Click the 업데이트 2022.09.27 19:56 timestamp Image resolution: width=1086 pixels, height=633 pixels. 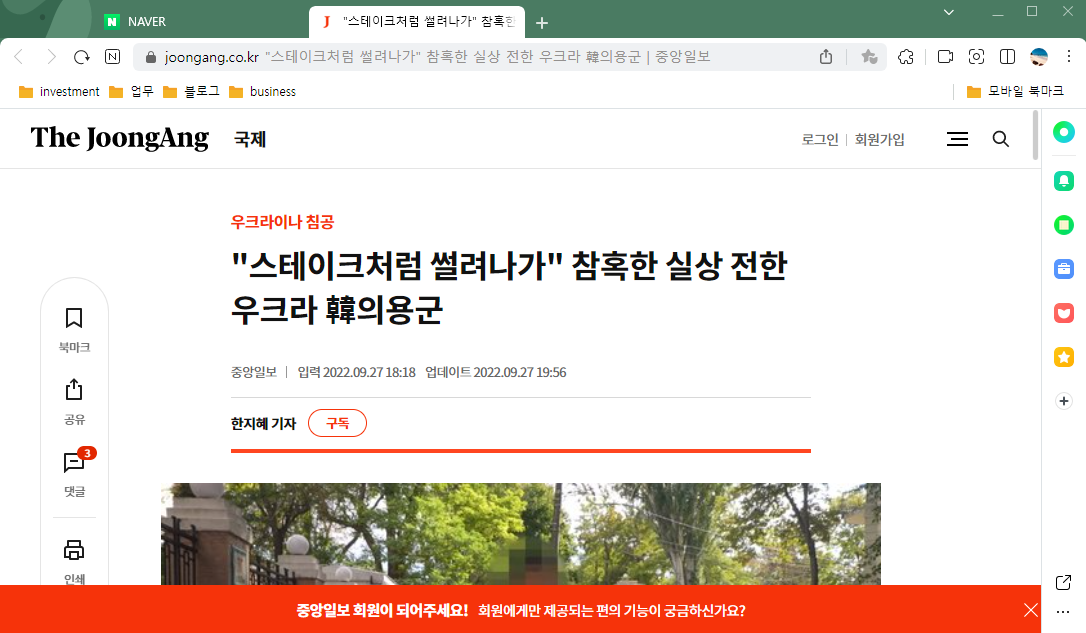click(x=496, y=373)
